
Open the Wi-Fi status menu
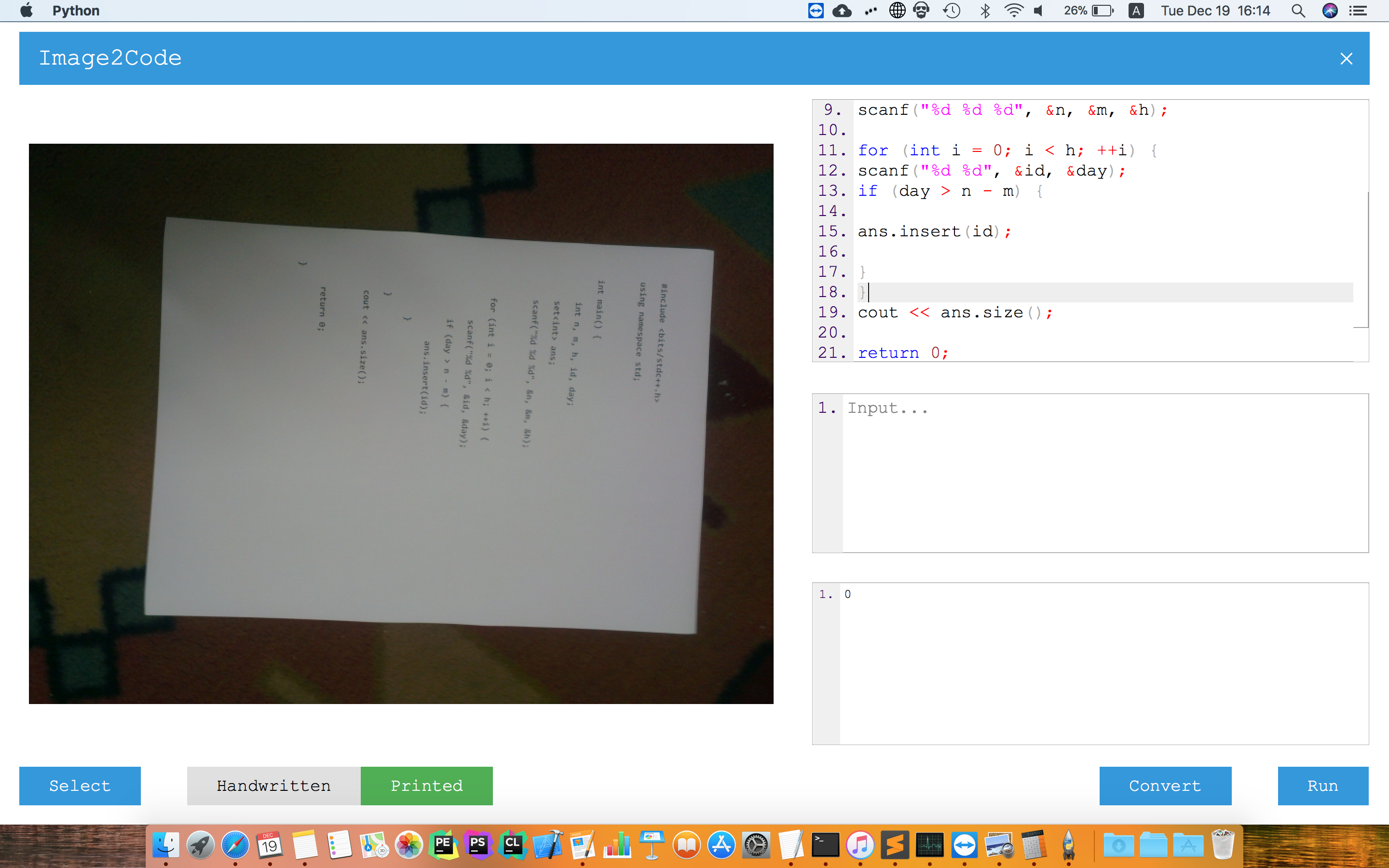[x=1014, y=10]
